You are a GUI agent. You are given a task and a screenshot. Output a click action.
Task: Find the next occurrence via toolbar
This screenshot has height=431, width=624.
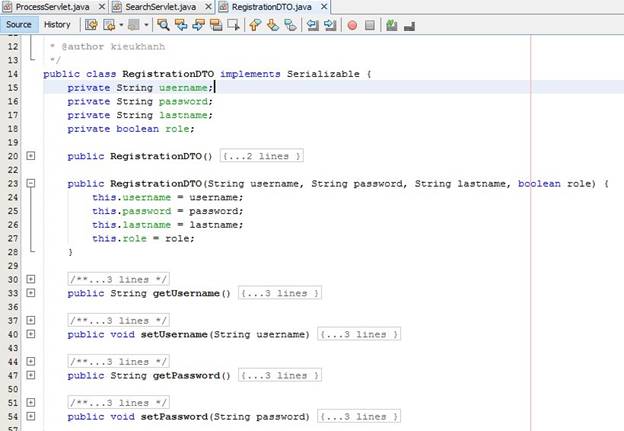[x=199, y=25]
